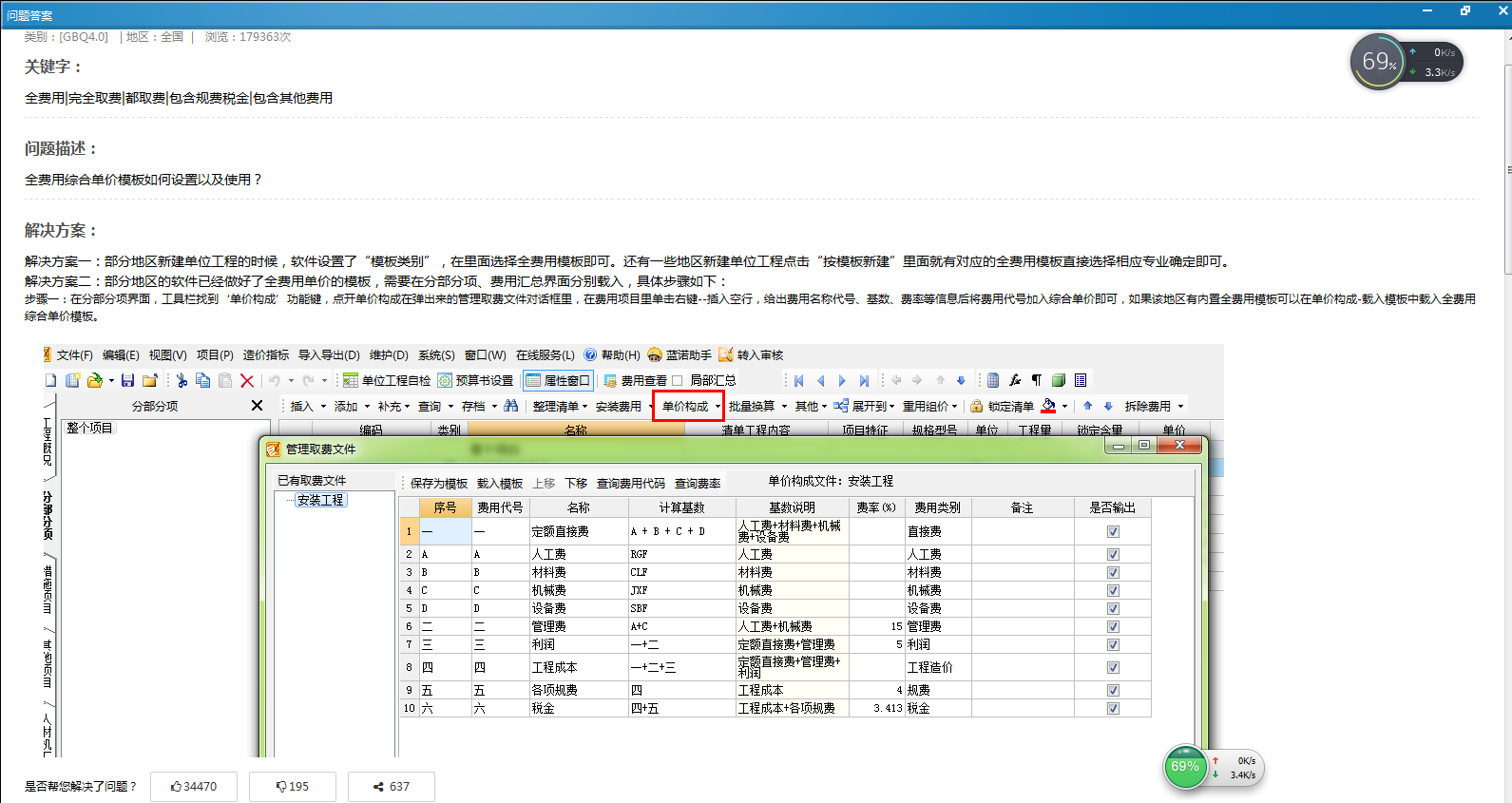Open the 拆除费用 dropdown
Image resolution: width=1512 pixels, height=803 pixels.
click(1180, 407)
